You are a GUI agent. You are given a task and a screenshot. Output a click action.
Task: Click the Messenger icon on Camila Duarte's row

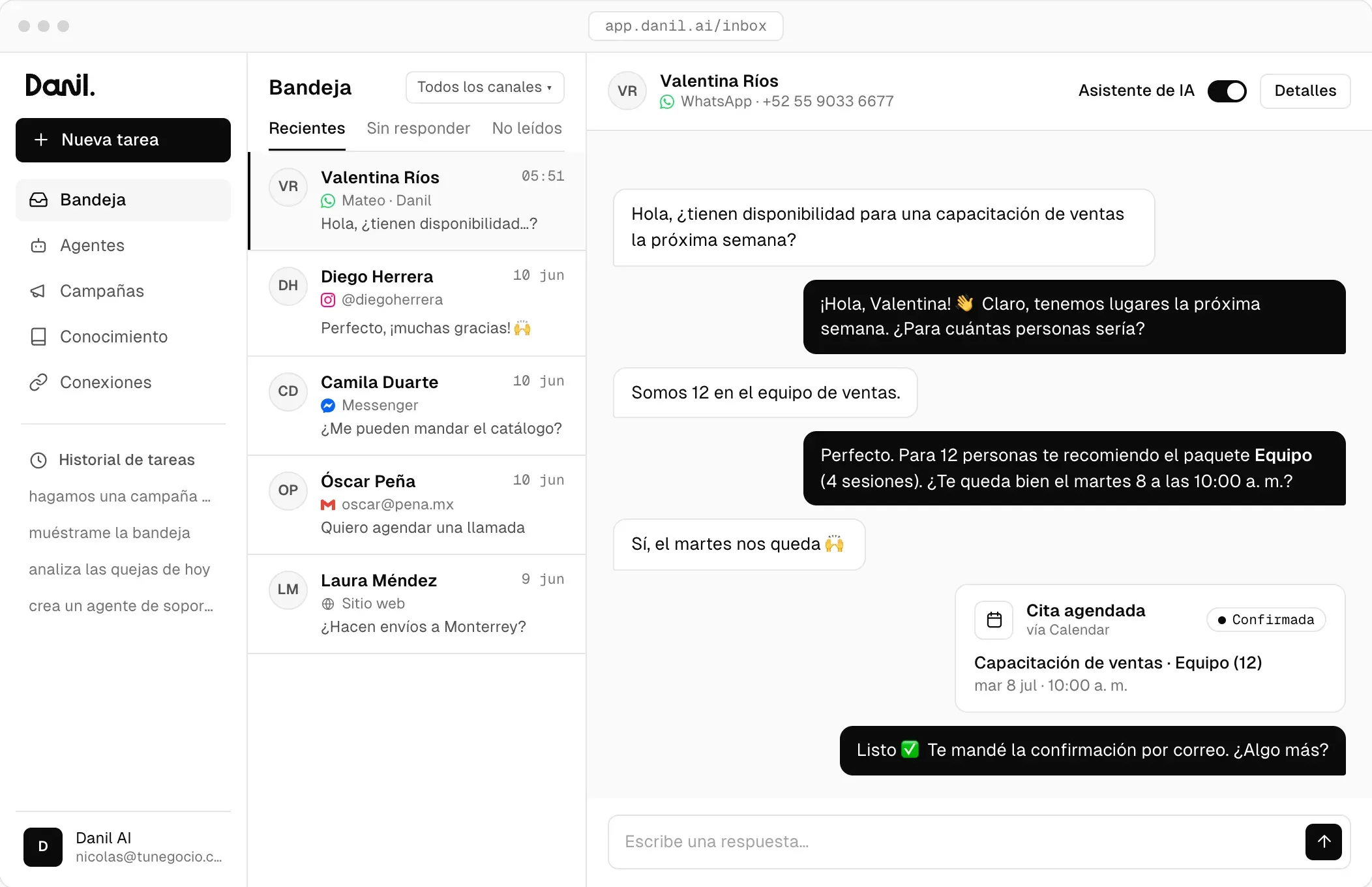[328, 406]
